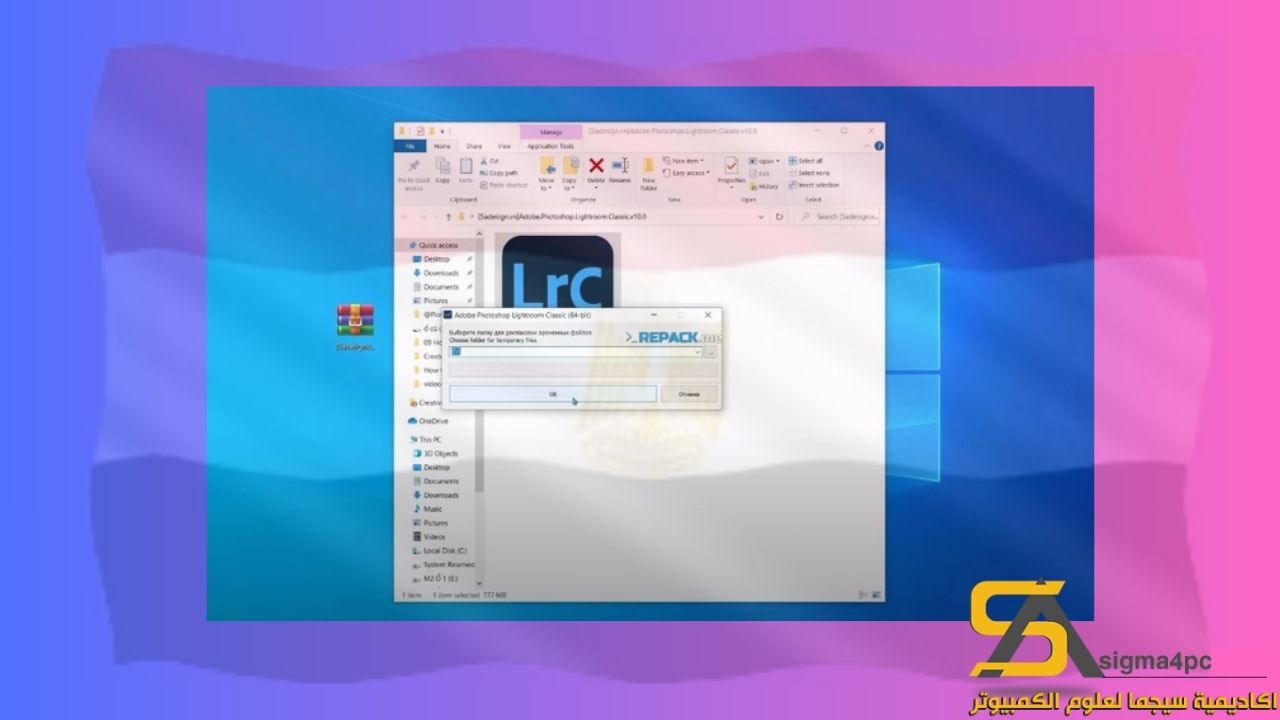Open temporary folder combo box dropdown
Image resolution: width=1280 pixels, height=720 pixels.
click(697, 352)
